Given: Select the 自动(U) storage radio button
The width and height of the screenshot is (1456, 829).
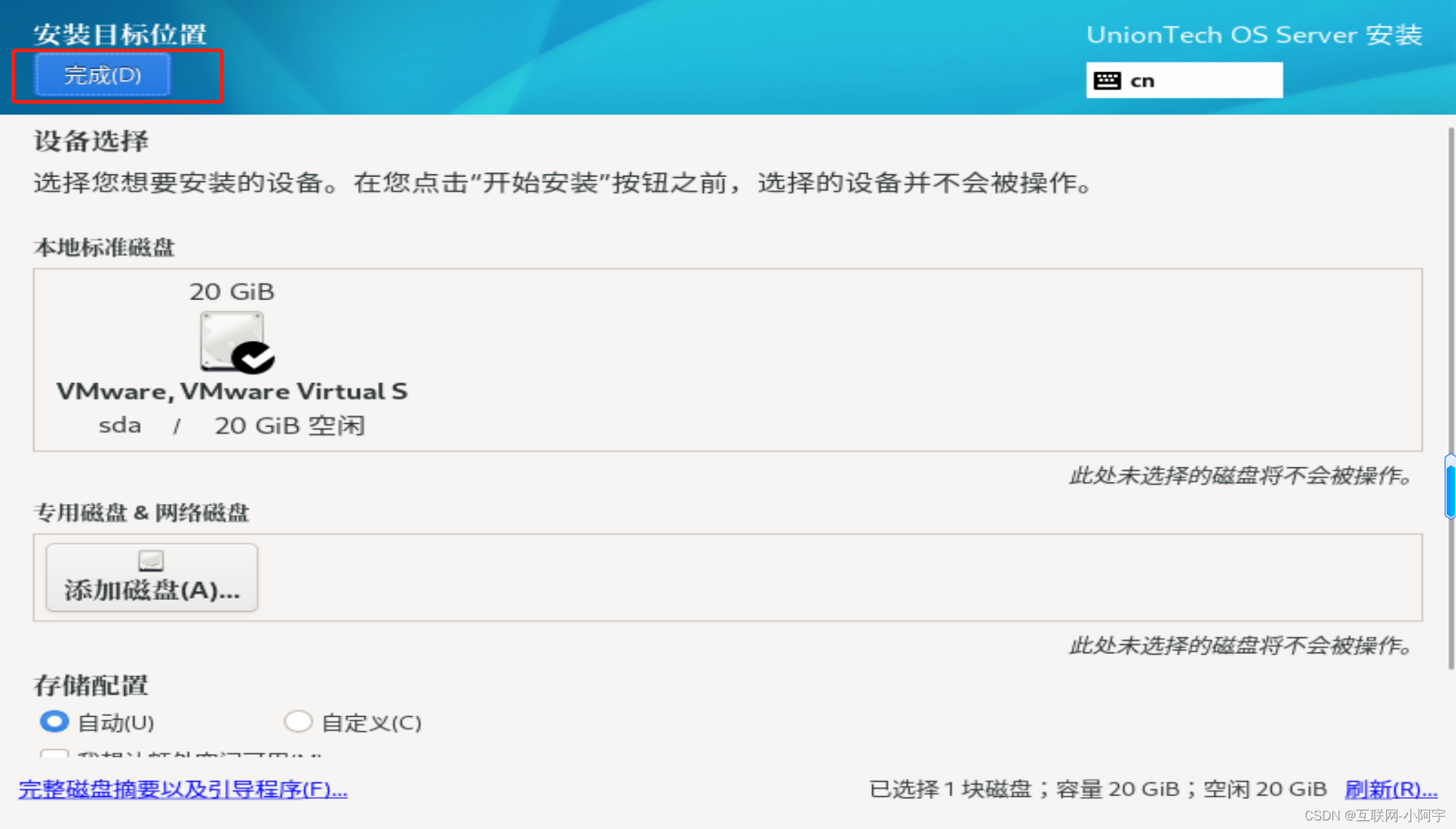Looking at the screenshot, I should tap(54, 722).
